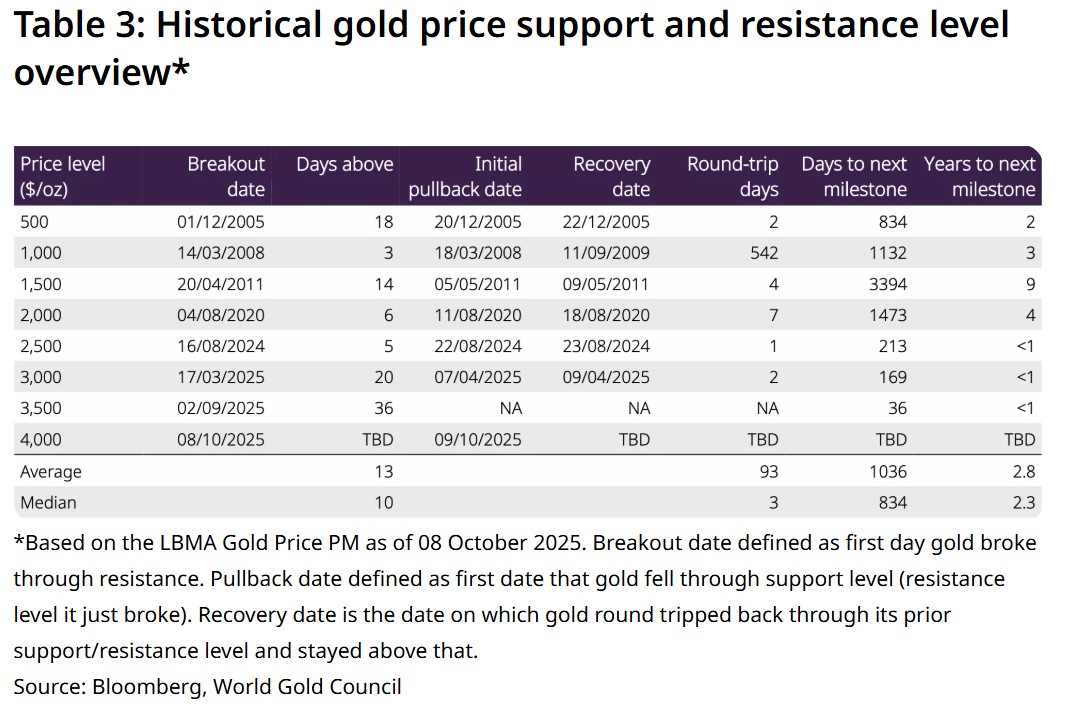Select the 1036 average days value
This screenshot has height=709, width=1077.
888,471
